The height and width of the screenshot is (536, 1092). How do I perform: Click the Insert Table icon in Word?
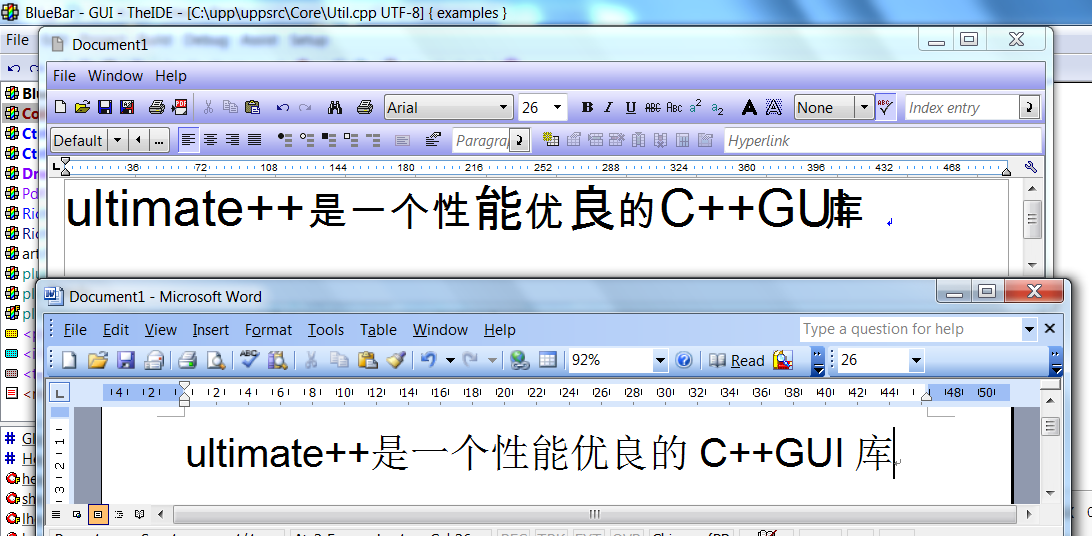(x=548, y=360)
